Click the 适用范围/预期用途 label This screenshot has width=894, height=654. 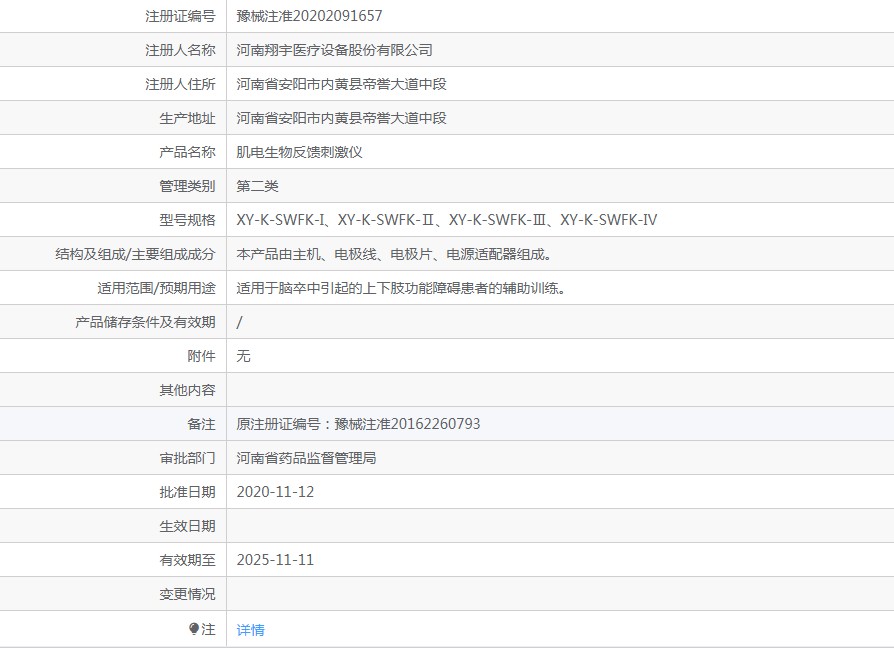point(156,288)
